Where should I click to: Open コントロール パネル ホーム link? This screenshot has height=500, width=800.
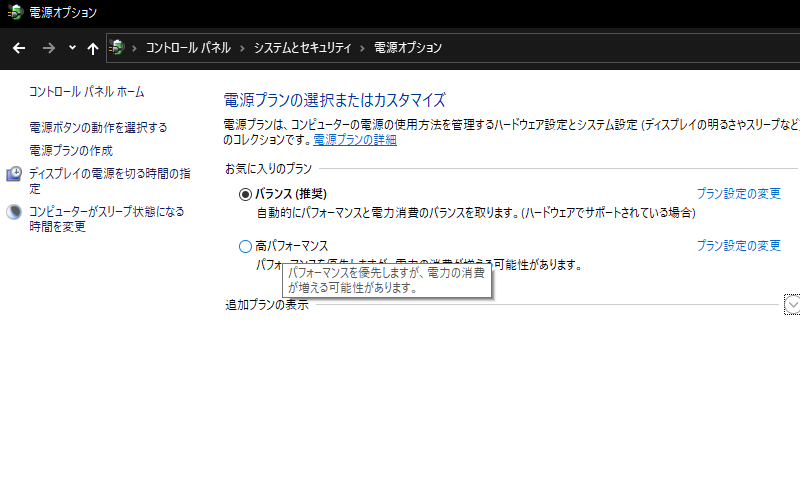[x=87, y=92]
